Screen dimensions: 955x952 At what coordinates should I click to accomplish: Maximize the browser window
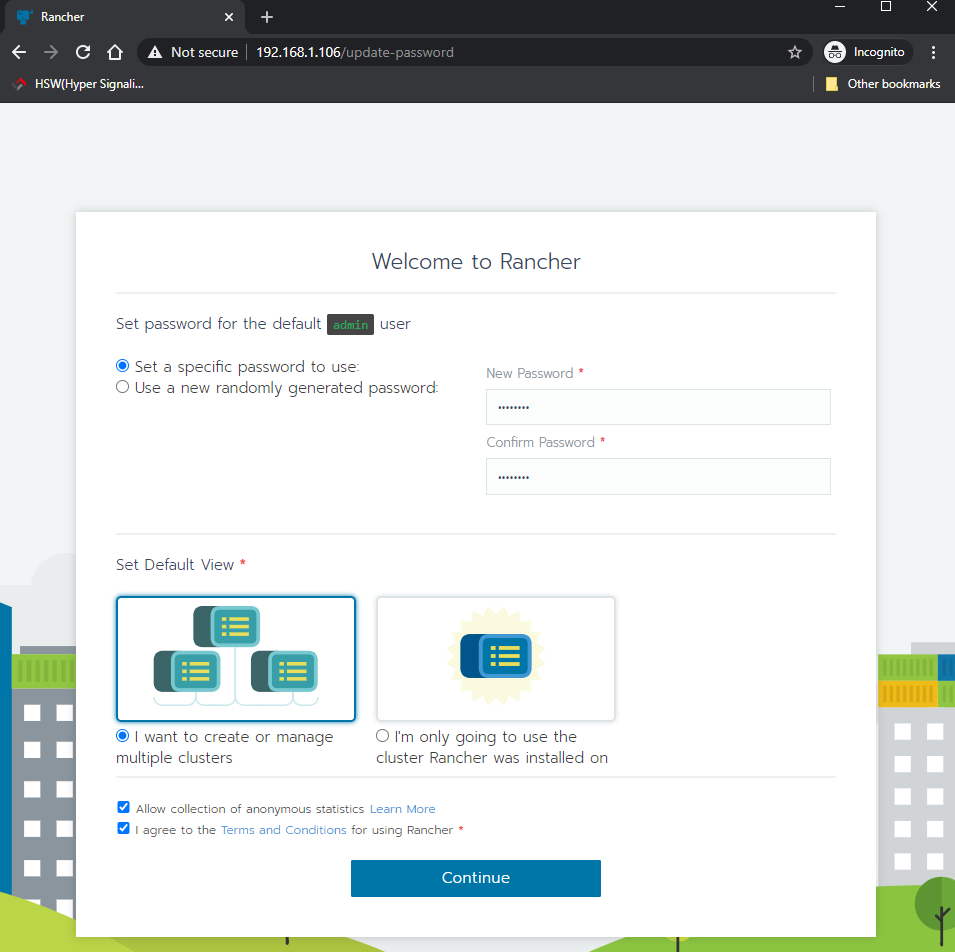pos(886,7)
